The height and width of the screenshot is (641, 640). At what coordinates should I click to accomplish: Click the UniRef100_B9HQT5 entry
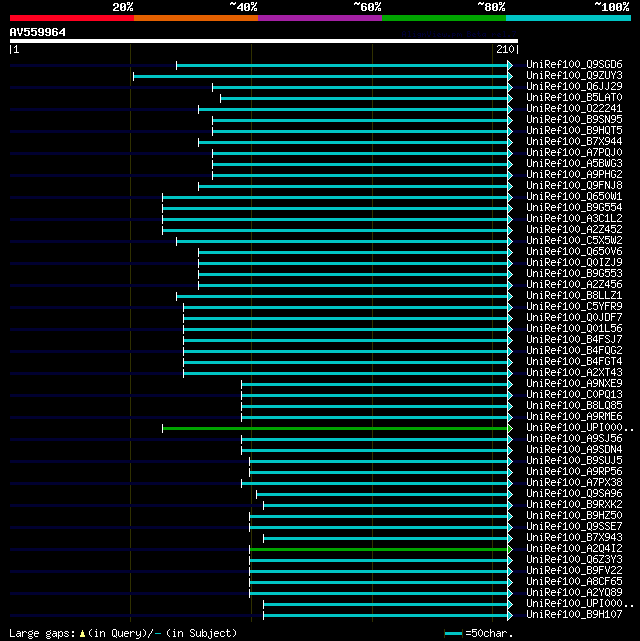(574, 131)
